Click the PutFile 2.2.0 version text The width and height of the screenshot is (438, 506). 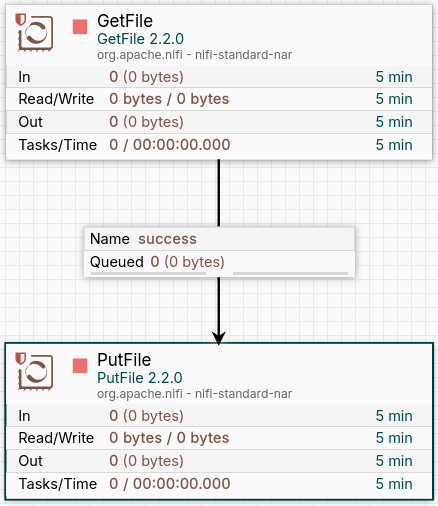point(140,378)
